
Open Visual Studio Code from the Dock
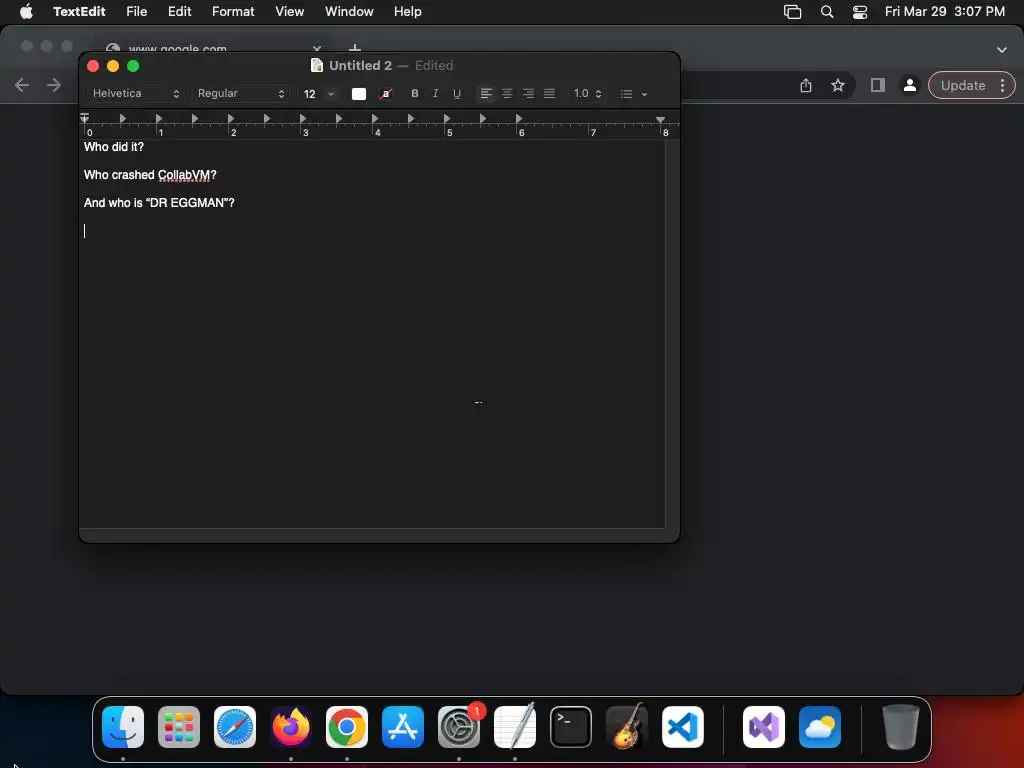coord(683,727)
